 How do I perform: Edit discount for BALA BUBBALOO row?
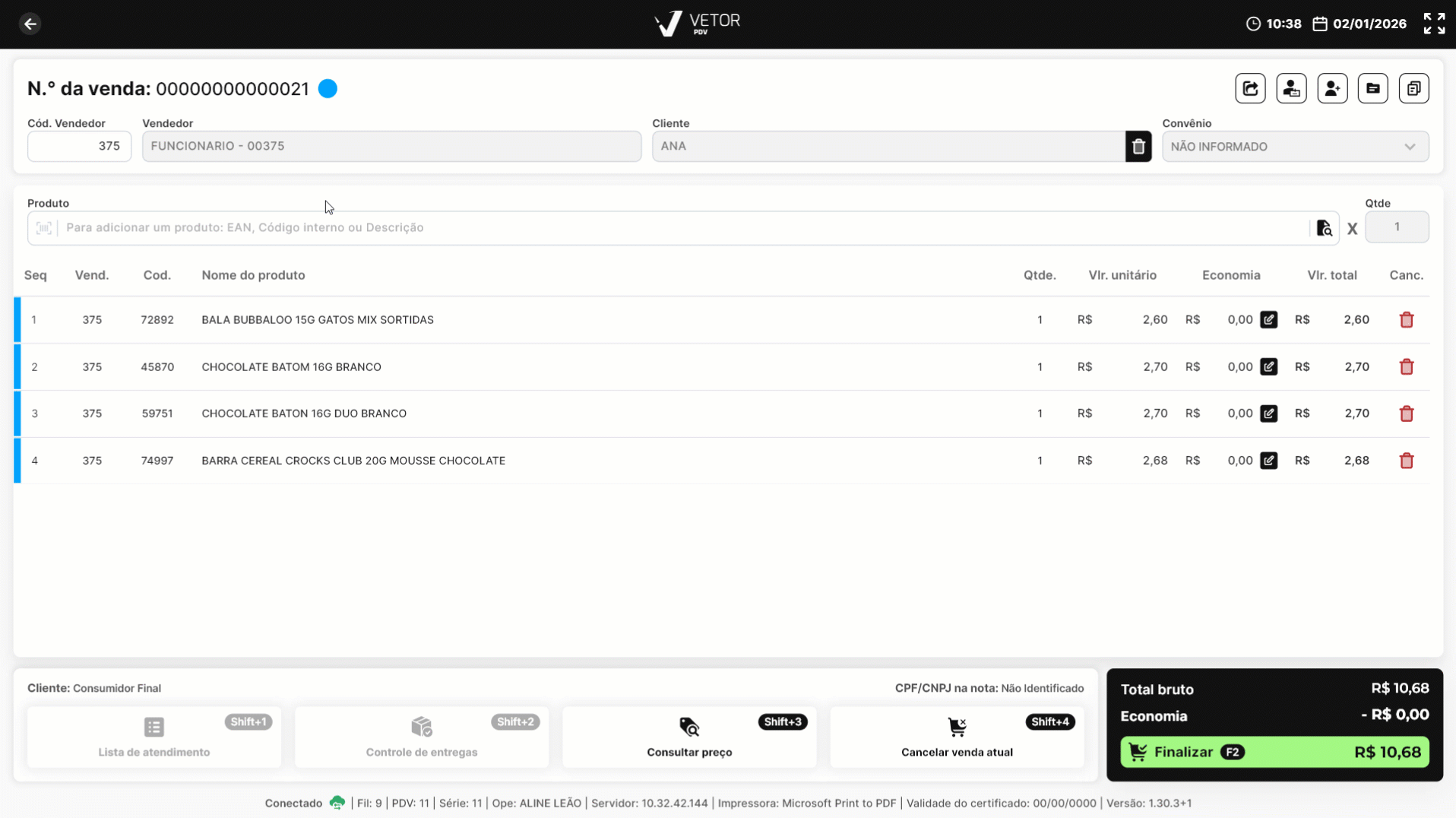pyautogui.click(x=1268, y=320)
